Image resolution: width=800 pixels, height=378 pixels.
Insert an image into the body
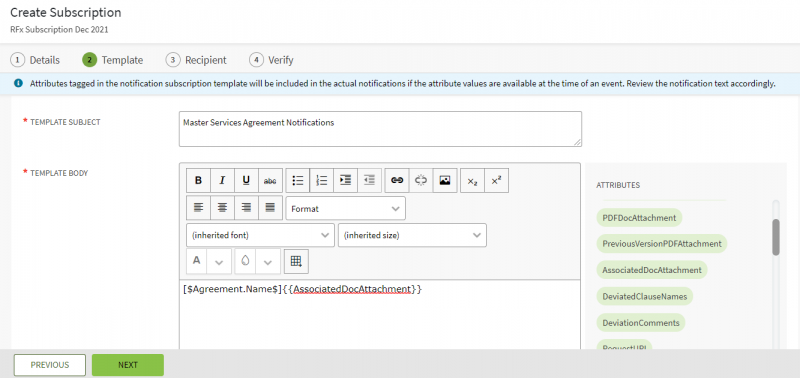(444, 180)
